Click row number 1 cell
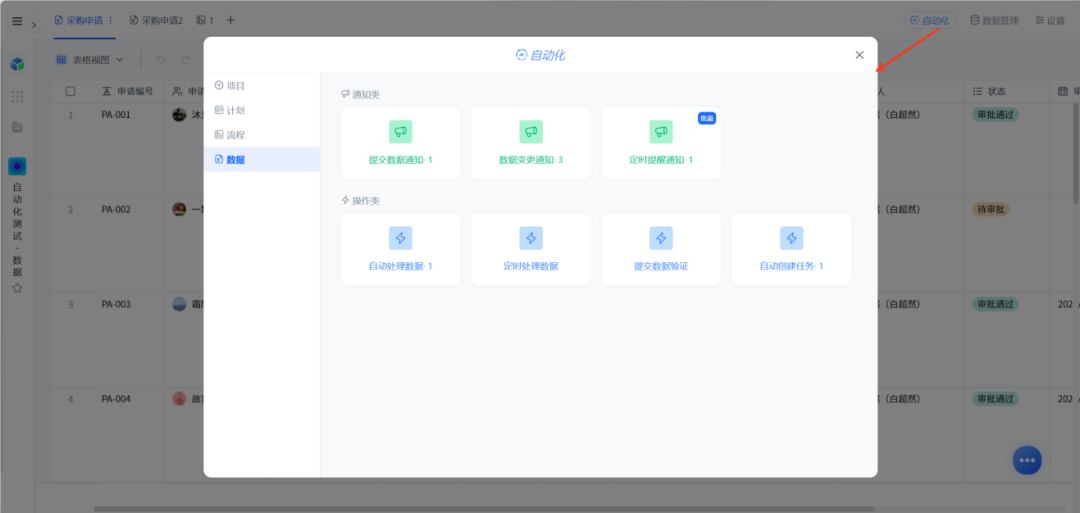The height and width of the screenshot is (513, 1080). tap(70, 114)
